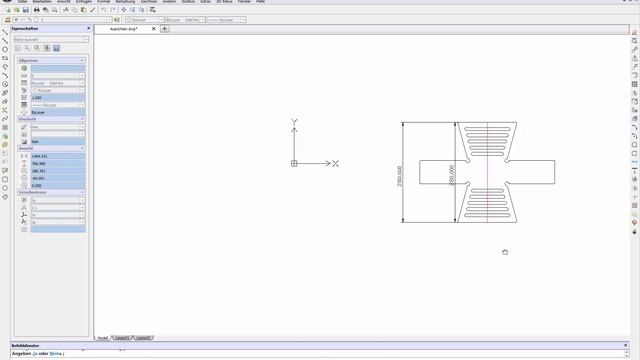This screenshot has height=360, width=640.
Task: Choose Ja option in the command line
Action: (x=34, y=353)
